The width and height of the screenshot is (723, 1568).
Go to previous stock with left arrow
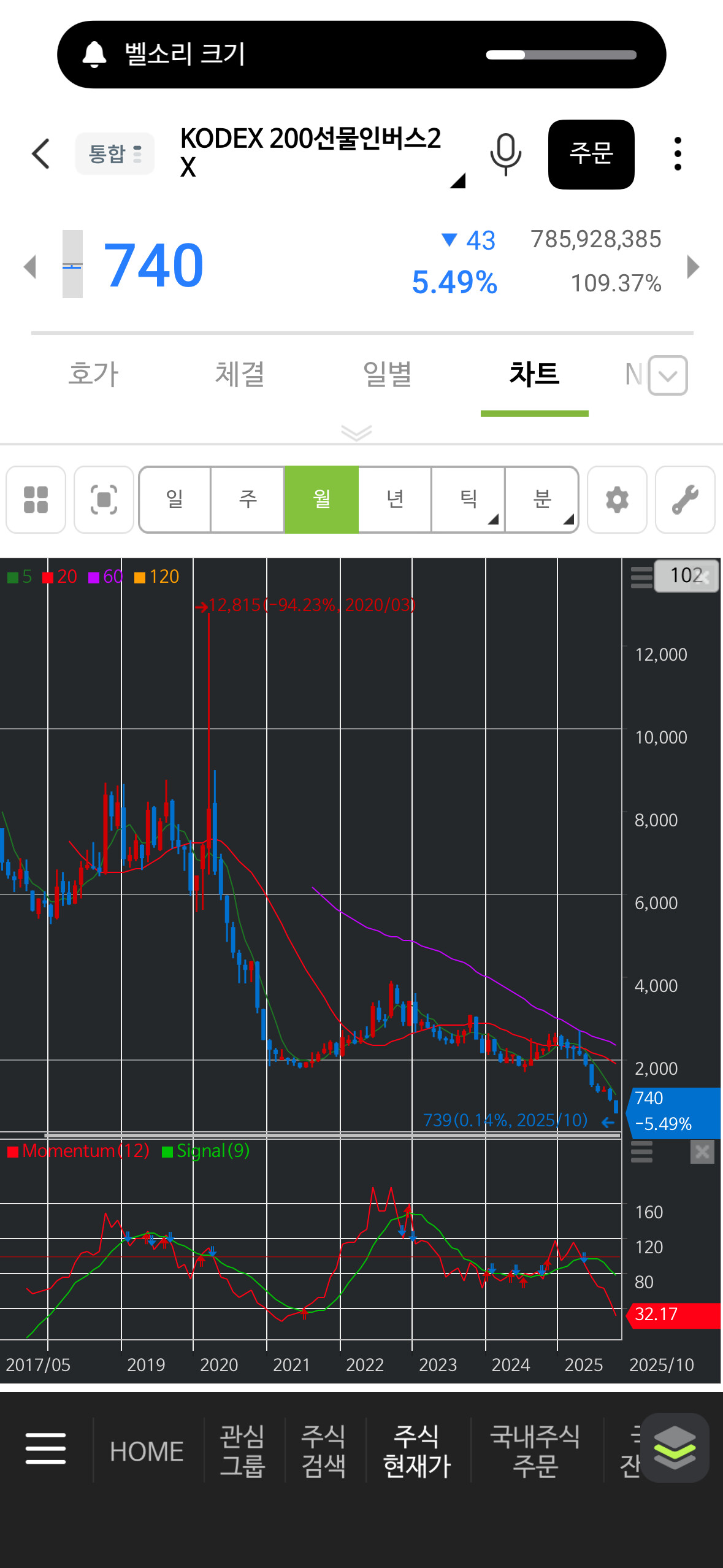click(x=29, y=266)
